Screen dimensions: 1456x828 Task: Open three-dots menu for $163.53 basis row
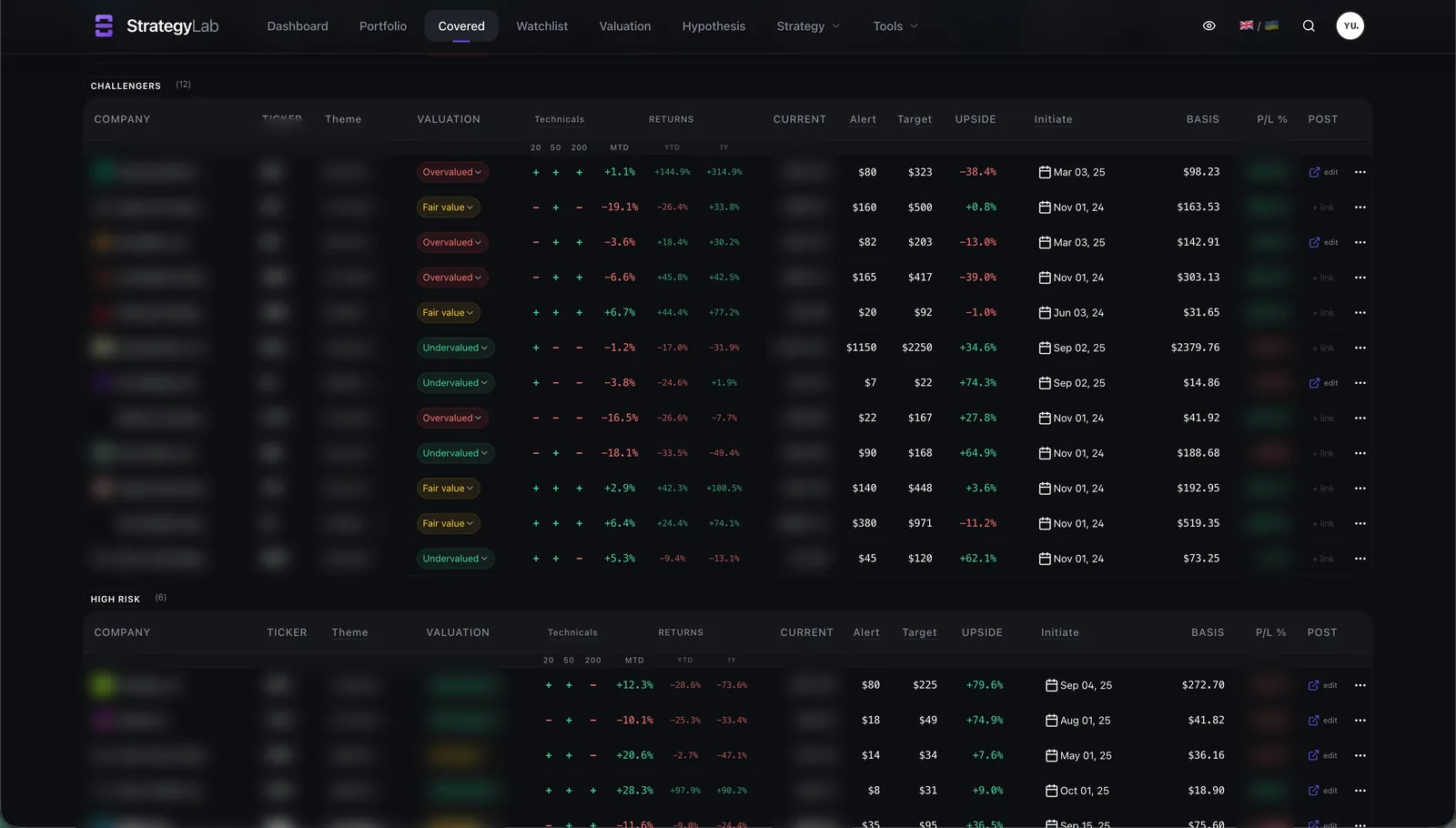click(1360, 207)
